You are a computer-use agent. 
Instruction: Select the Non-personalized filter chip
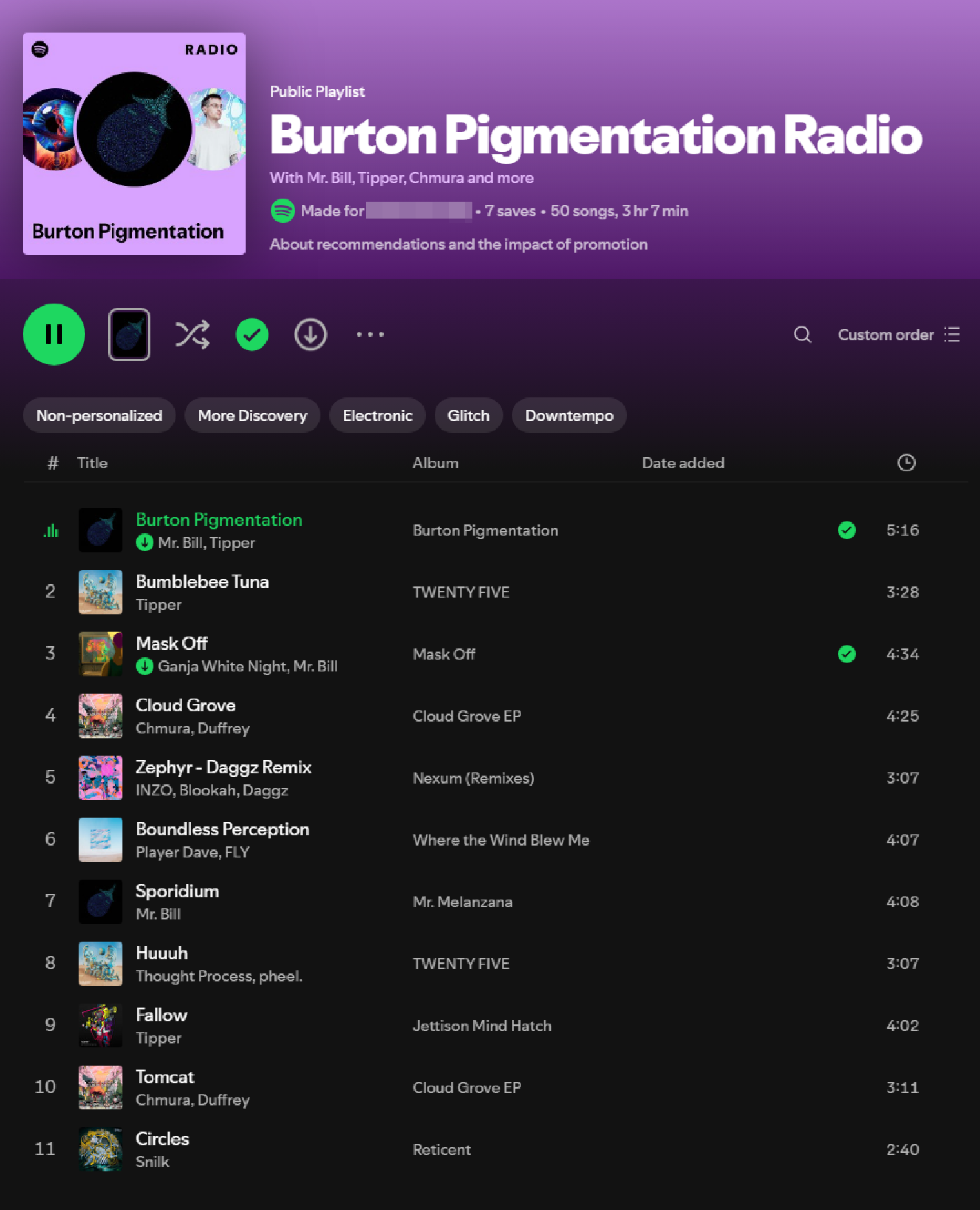click(x=99, y=415)
